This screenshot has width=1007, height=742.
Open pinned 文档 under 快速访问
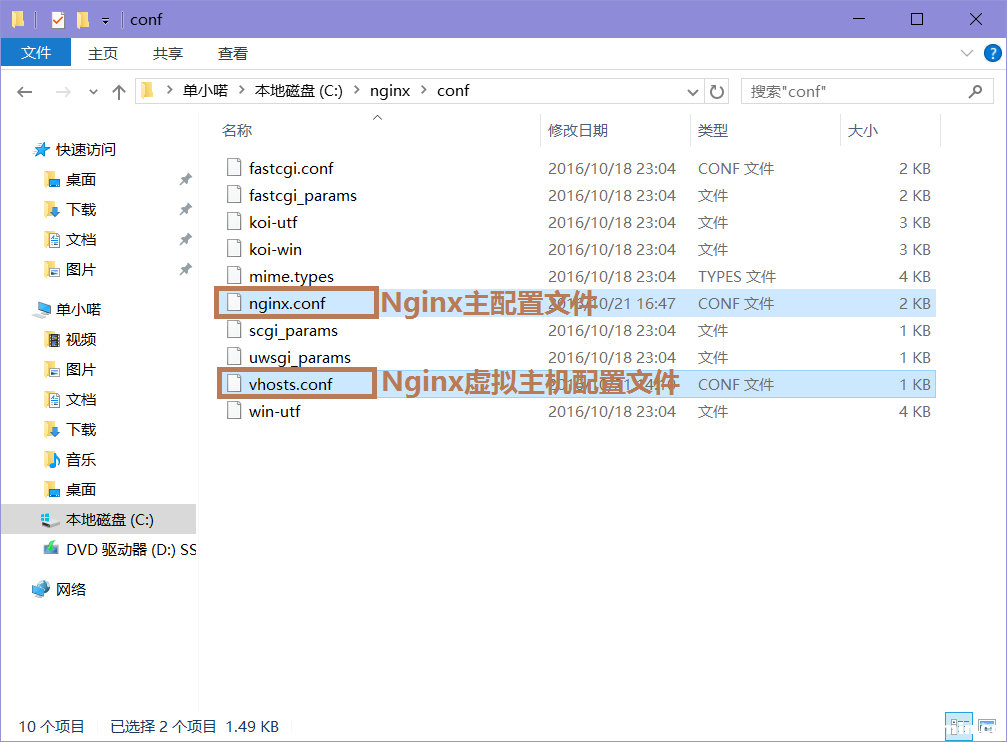tap(80, 240)
